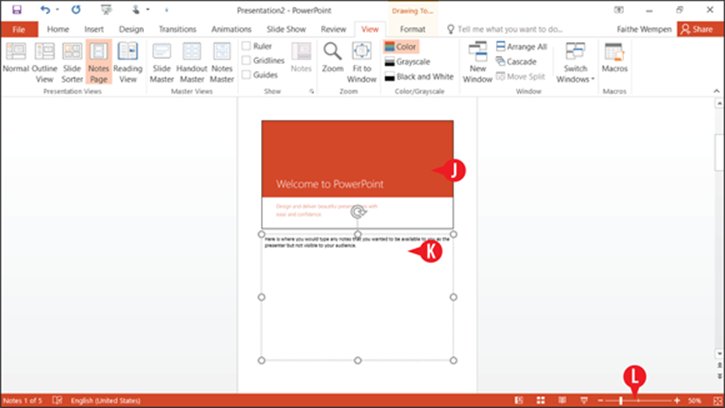The width and height of the screenshot is (725, 408).
Task: Go to next slide arrow under scrollbar
Action: click(x=719, y=376)
